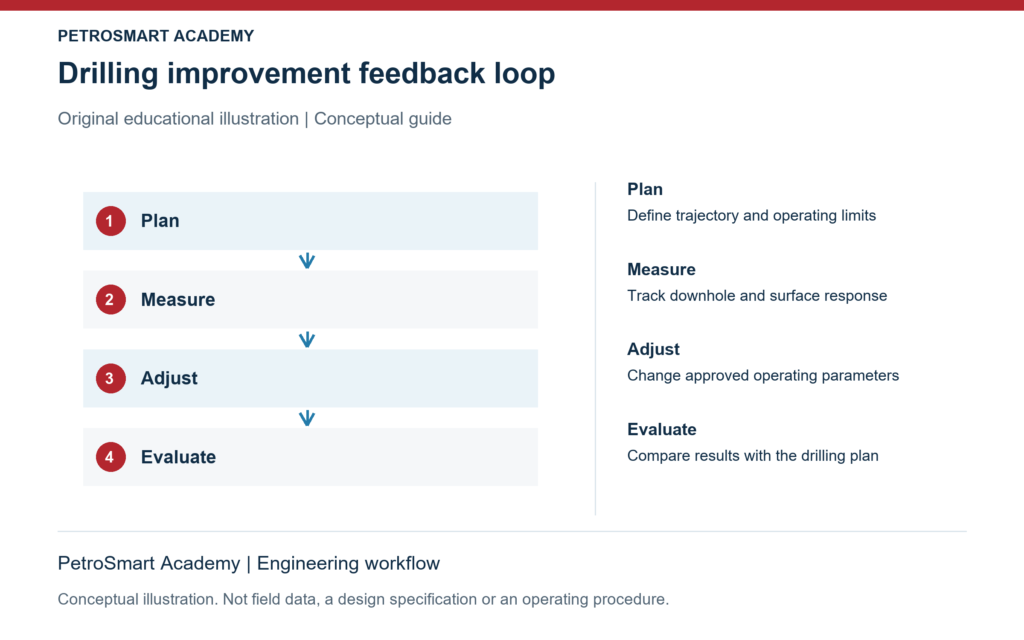Click the Adjust heading in the description list
Image resolution: width=1024 pixels, height=640 pixels.
point(653,349)
